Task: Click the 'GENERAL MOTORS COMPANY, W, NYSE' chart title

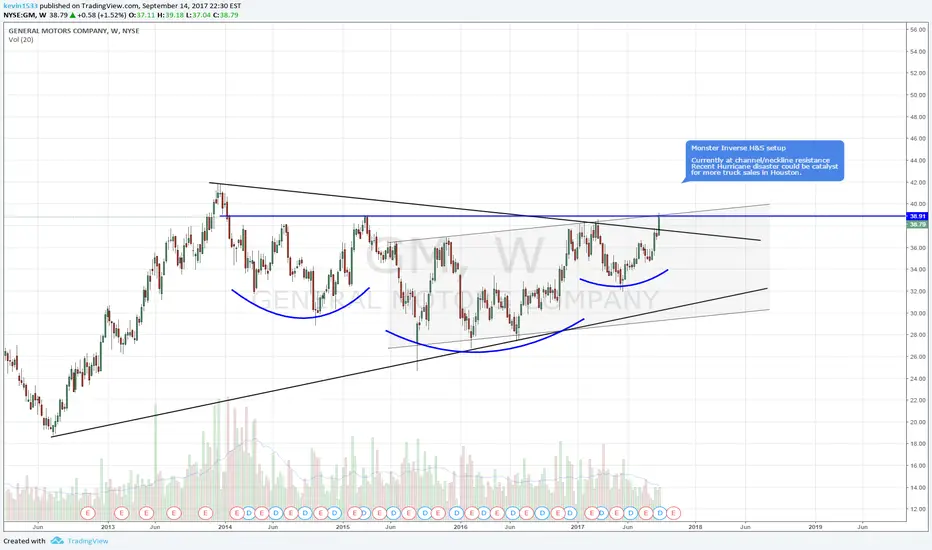Action: click(74, 31)
